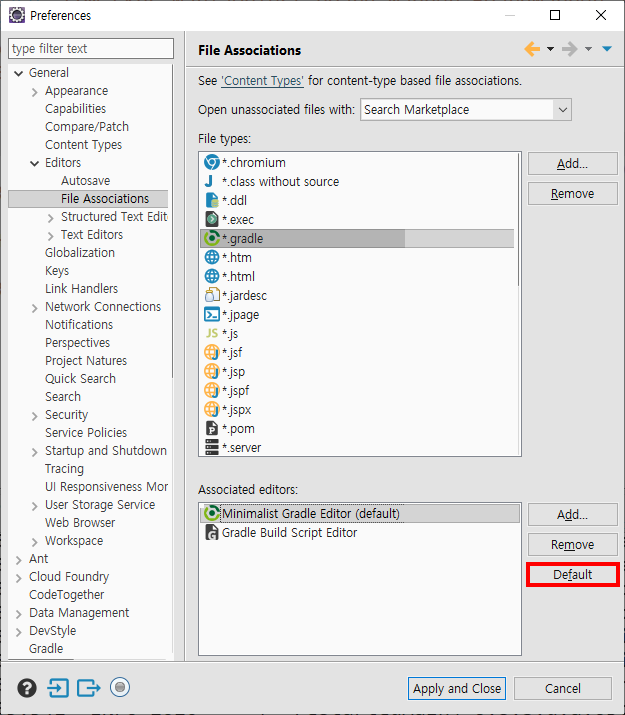The image size is (625, 715).
Task: Click the Minimalist Gradle Editor icon
Action: [212, 513]
